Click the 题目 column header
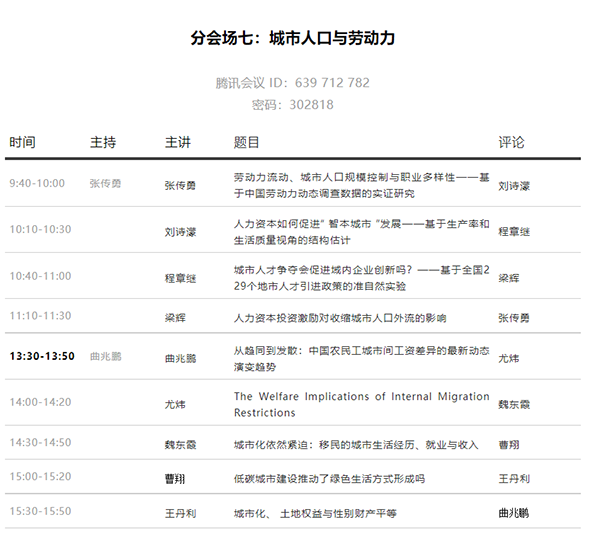Image resolution: width=600 pixels, height=546 pixels. 246,143
